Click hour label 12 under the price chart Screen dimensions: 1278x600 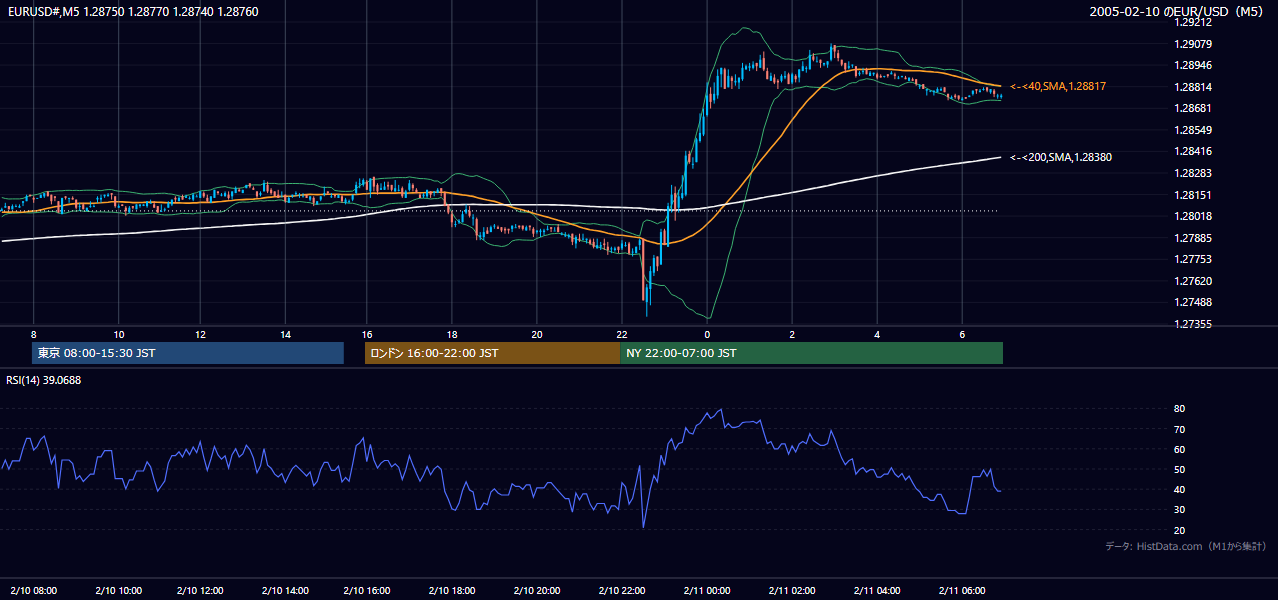point(201,334)
